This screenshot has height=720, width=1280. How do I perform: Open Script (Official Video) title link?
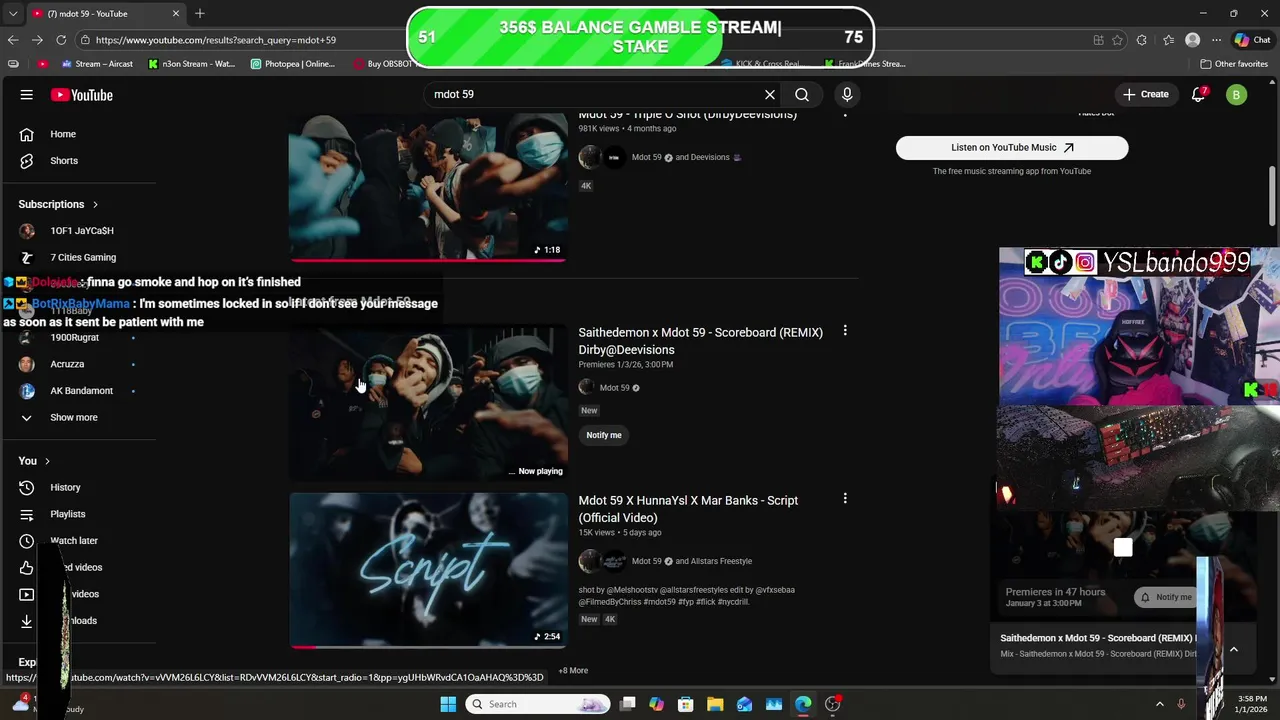point(688,509)
